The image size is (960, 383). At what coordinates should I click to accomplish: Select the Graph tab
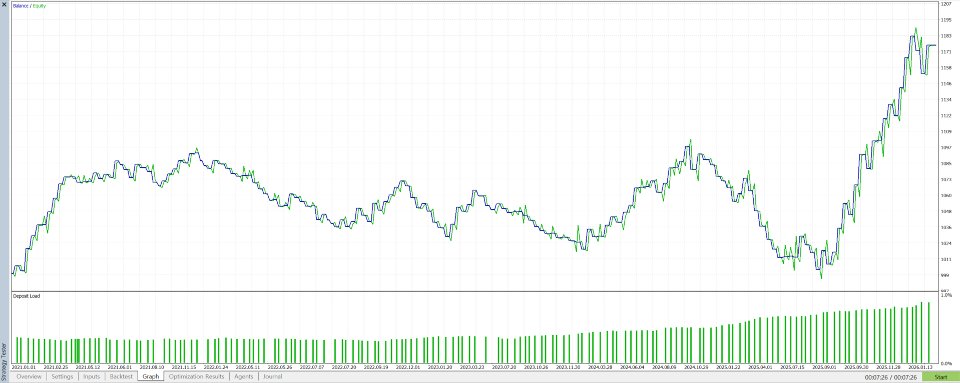click(x=151, y=377)
